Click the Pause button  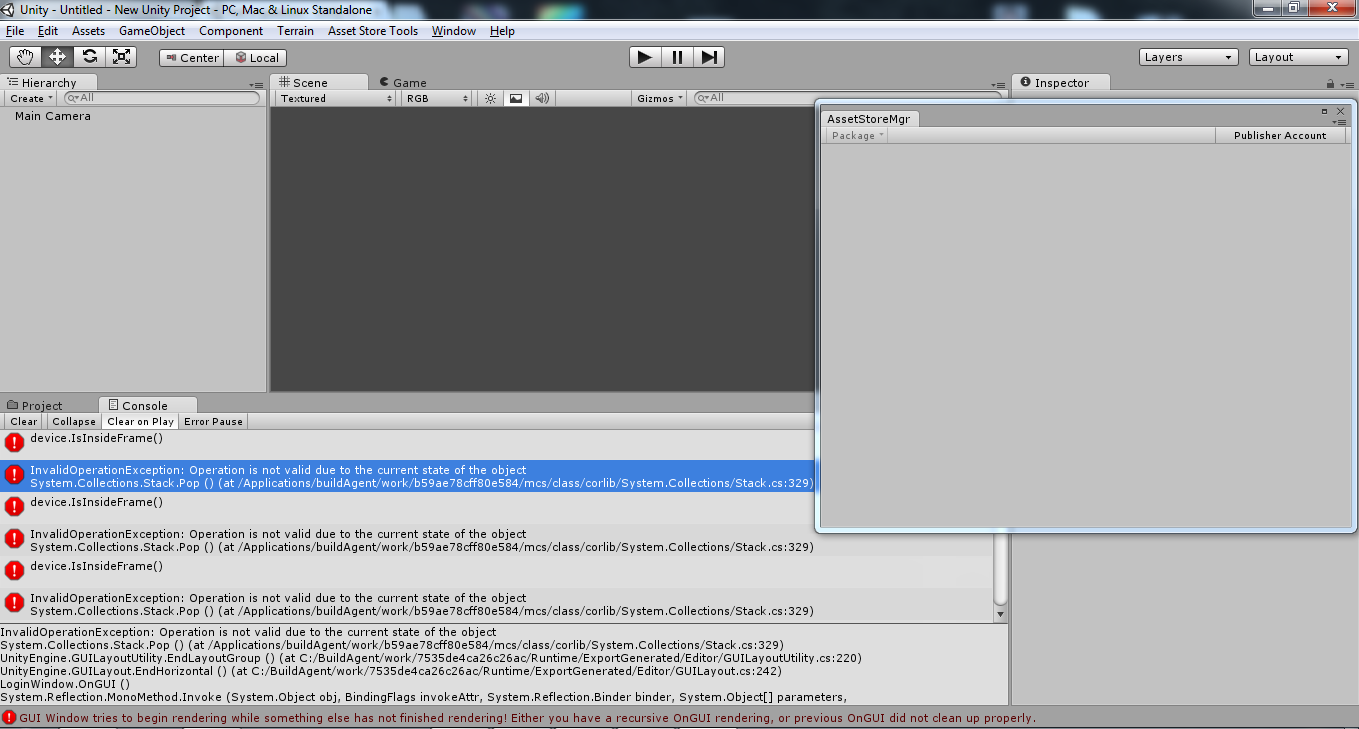(x=677, y=57)
